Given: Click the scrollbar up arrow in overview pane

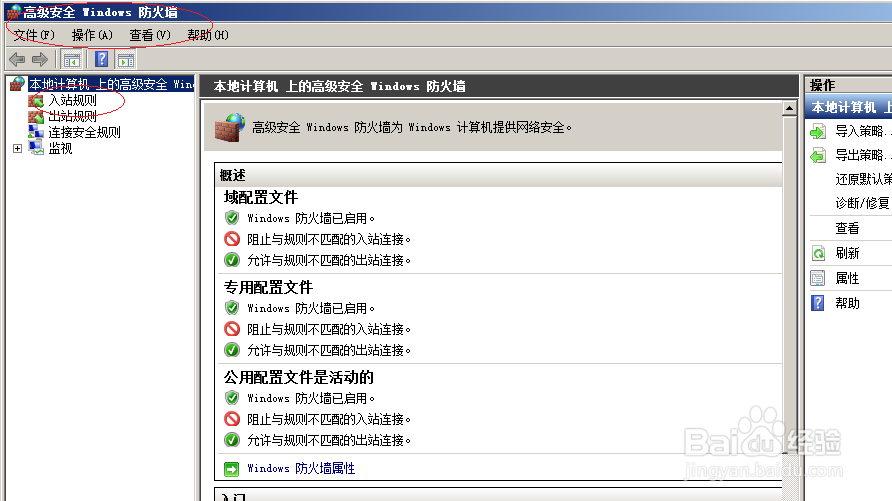Looking at the screenshot, I should pos(789,108).
